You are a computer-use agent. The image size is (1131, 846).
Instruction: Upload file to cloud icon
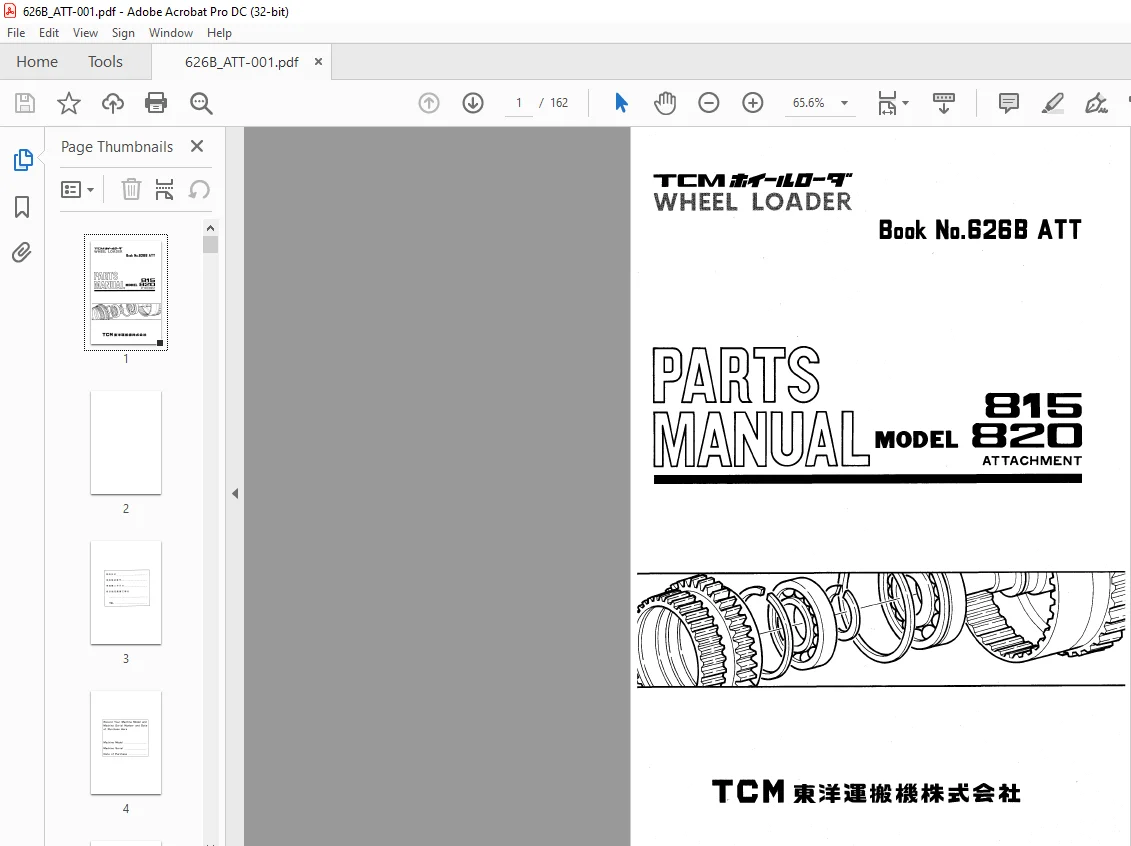click(x=113, y=103)
